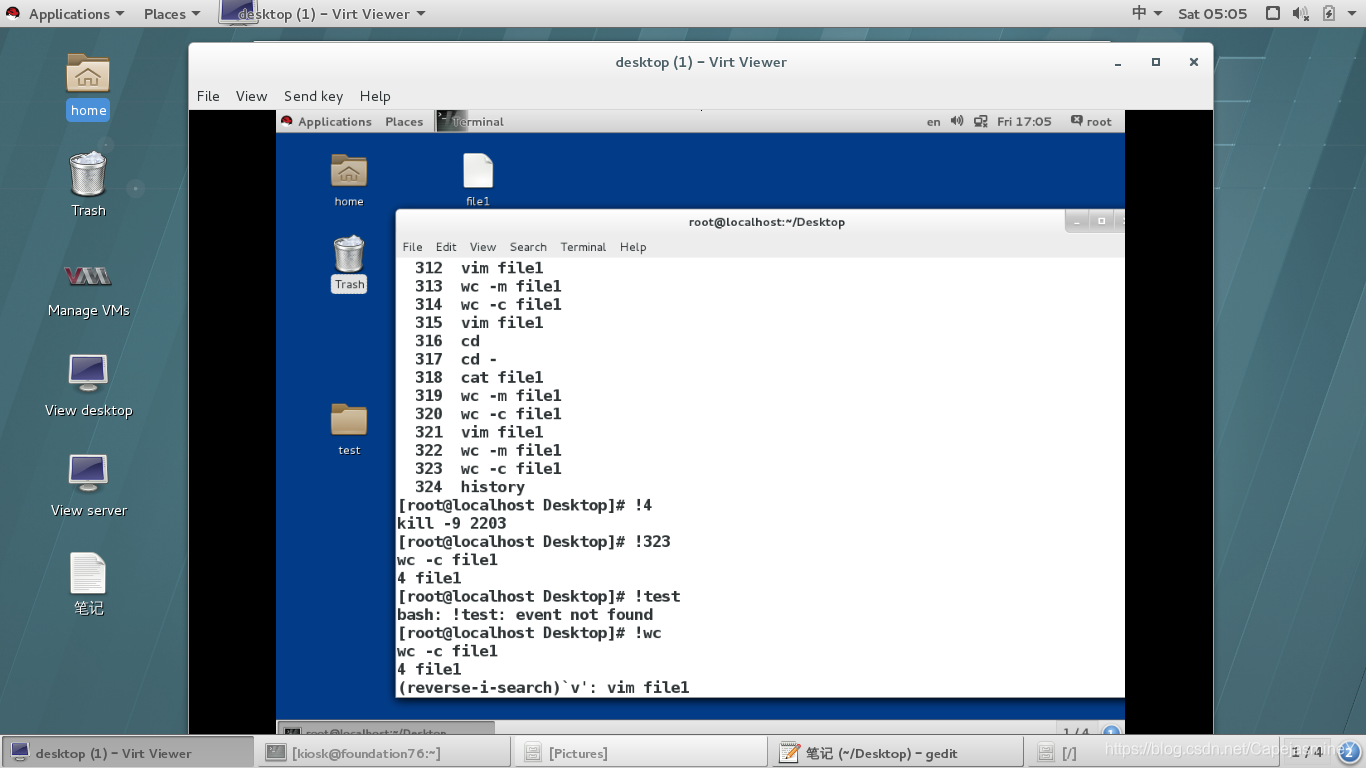Switch to kiosk@foundation76 terminal taskbar button
1366x768 pixels.
[385, 753]
